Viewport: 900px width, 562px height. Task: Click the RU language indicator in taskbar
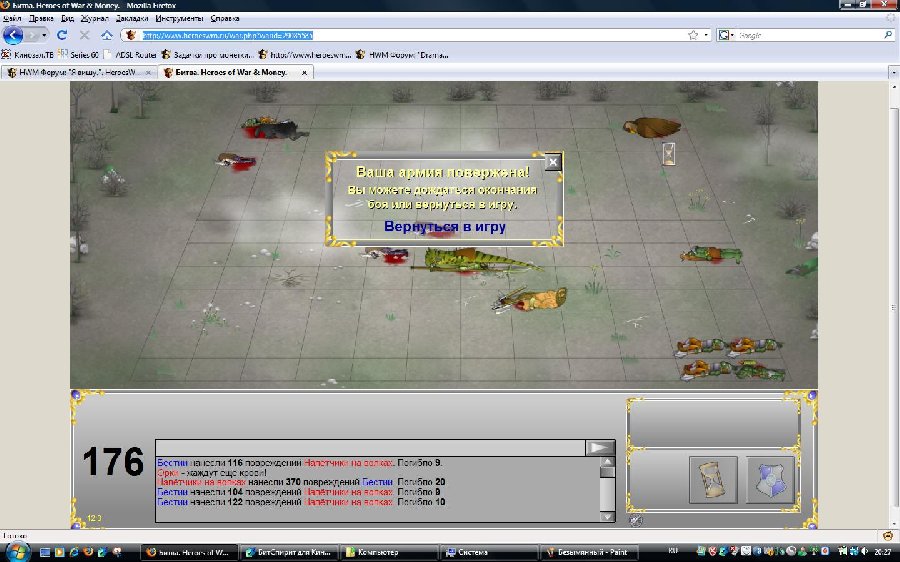[x=673, y=551]
